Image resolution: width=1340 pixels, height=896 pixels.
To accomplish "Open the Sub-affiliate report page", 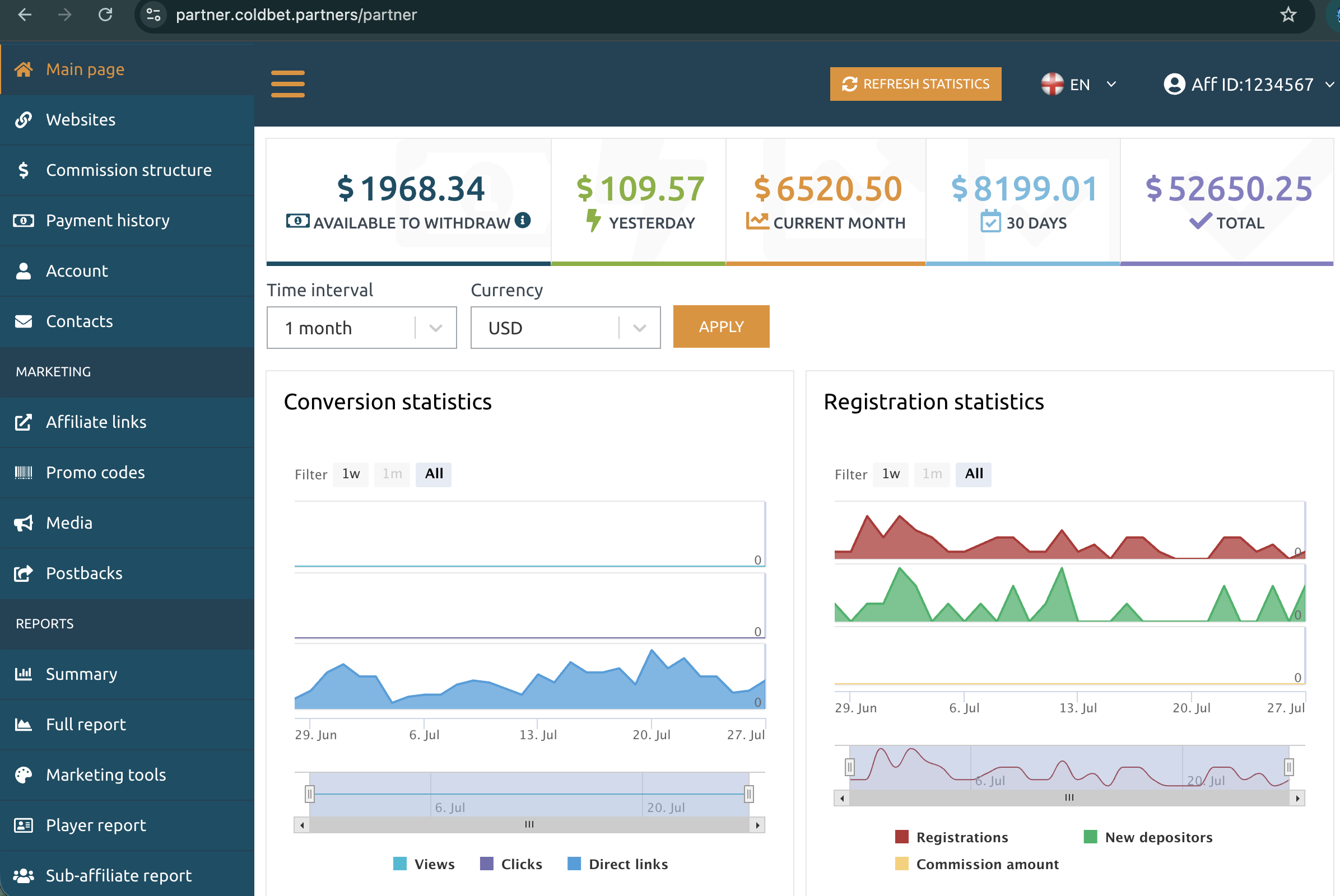I will [x=127, y=875].
